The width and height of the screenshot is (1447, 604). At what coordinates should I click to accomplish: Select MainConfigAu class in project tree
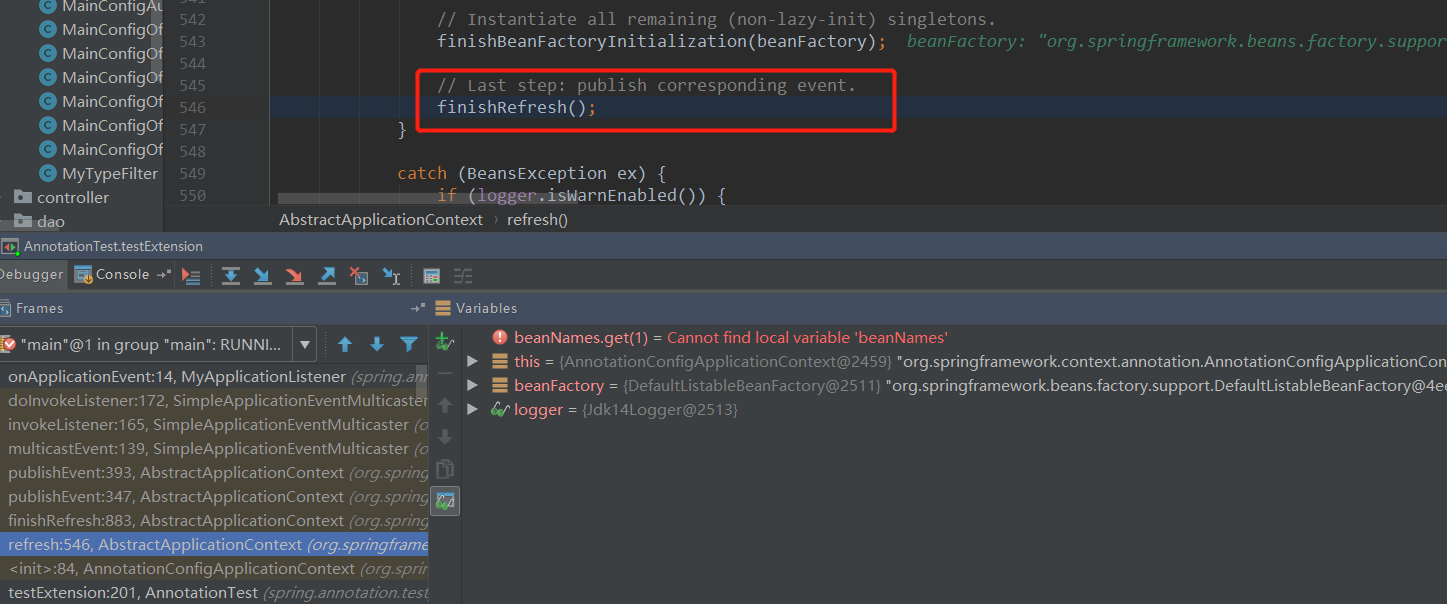(x=100, y=6)
